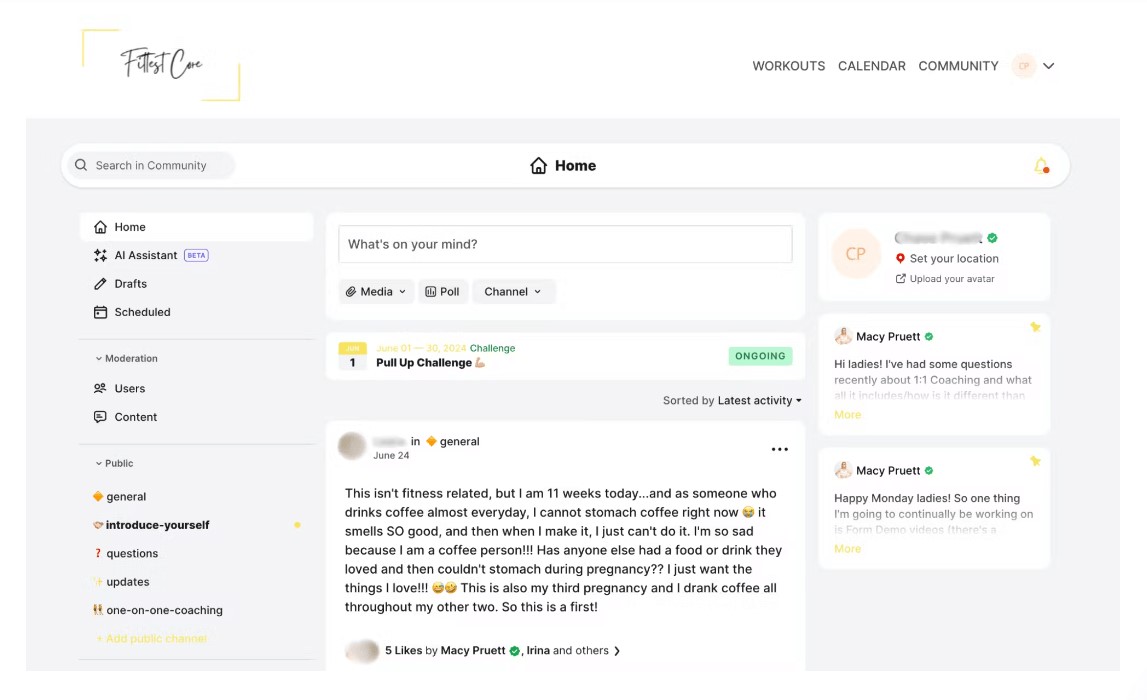Open the three-dot post options menu

coord(780,450)
